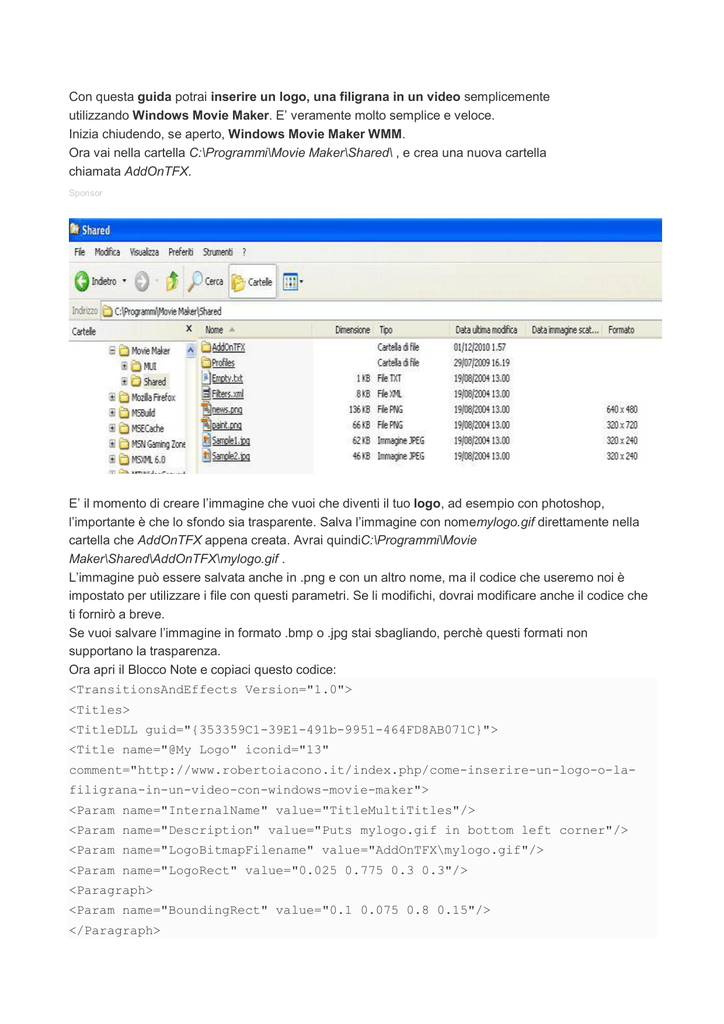Screen dimensions: 724x1024
Task: Click the MSXML 6.0 folder icon
Action: 124,460
